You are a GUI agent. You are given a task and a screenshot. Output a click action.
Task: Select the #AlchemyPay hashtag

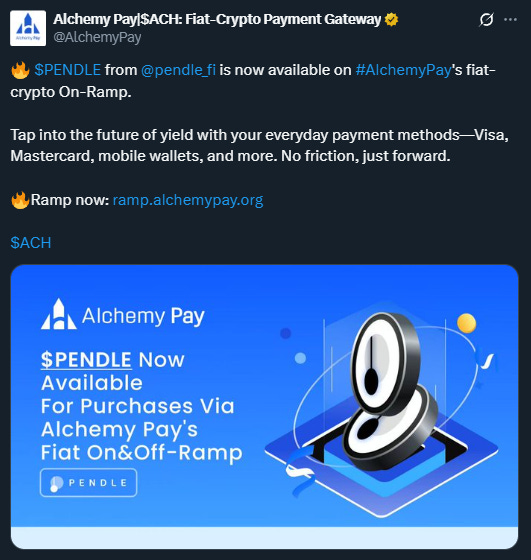pyautogui.click(x=404, y=70)
